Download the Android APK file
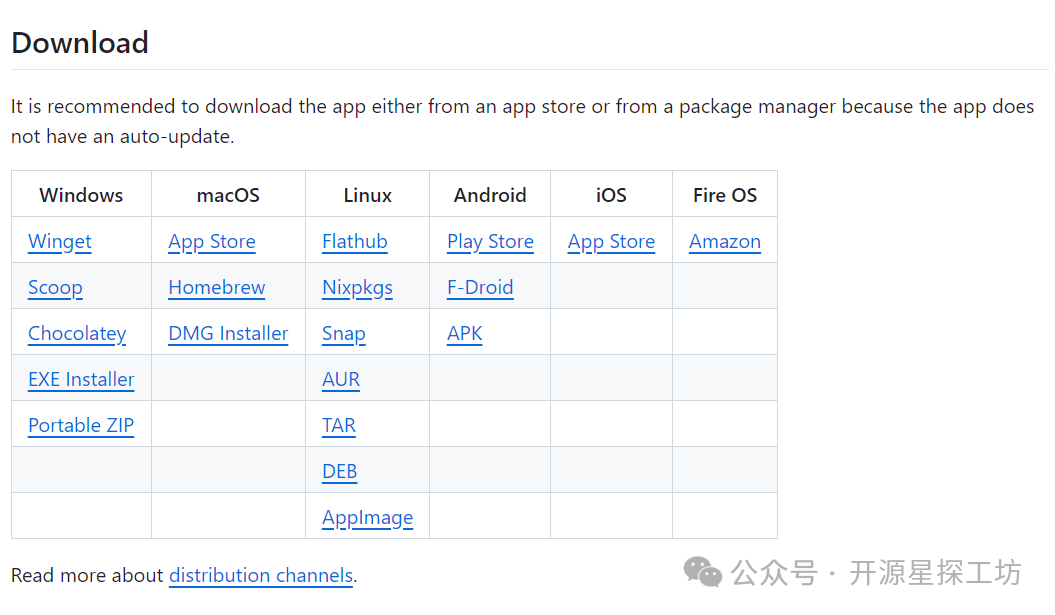 (x=465, y=334)
